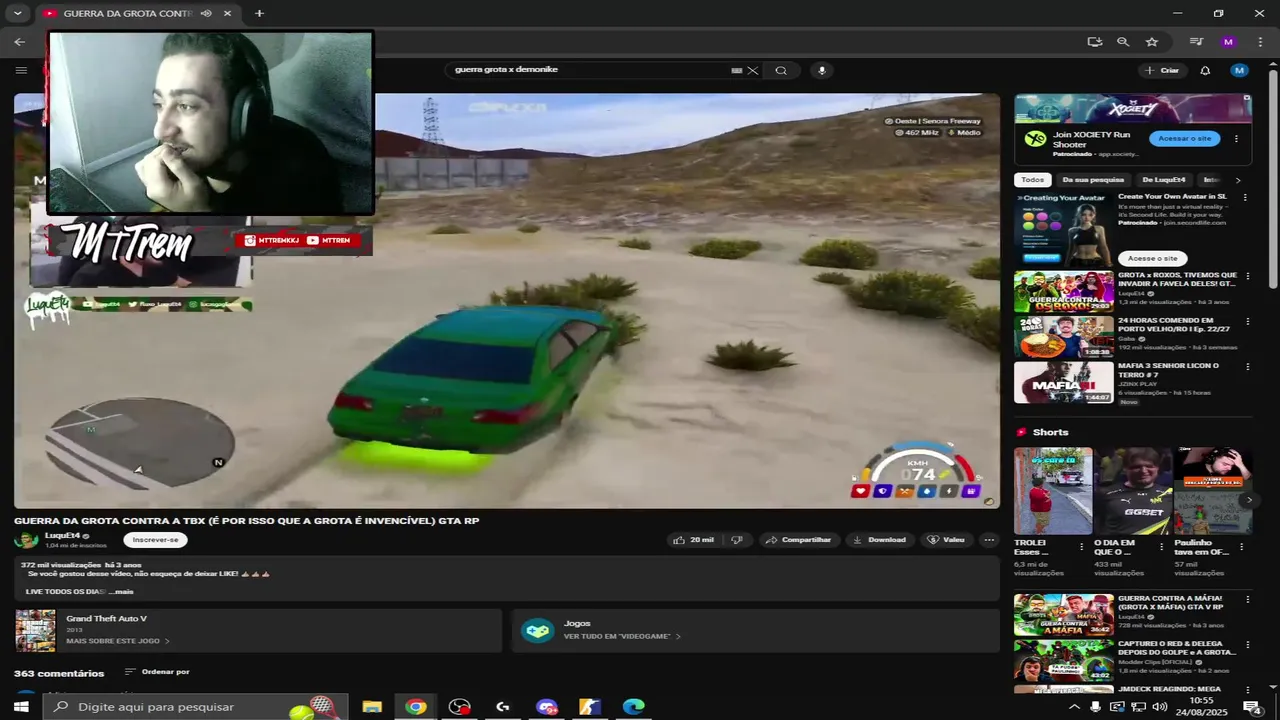Click the Download button
This screenshot has width=1280, height=720.
tap(879, 540)
